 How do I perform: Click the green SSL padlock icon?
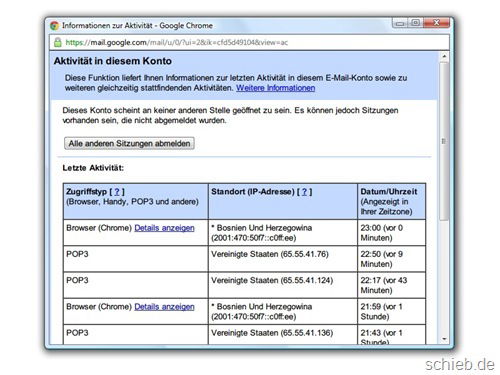(58, 42)
